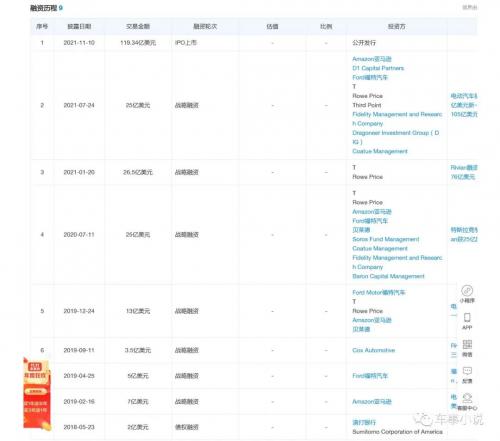Open the feedback chat bubble icon
The image size is (500, 441).
pyautogui.click(x=467, y=371)
